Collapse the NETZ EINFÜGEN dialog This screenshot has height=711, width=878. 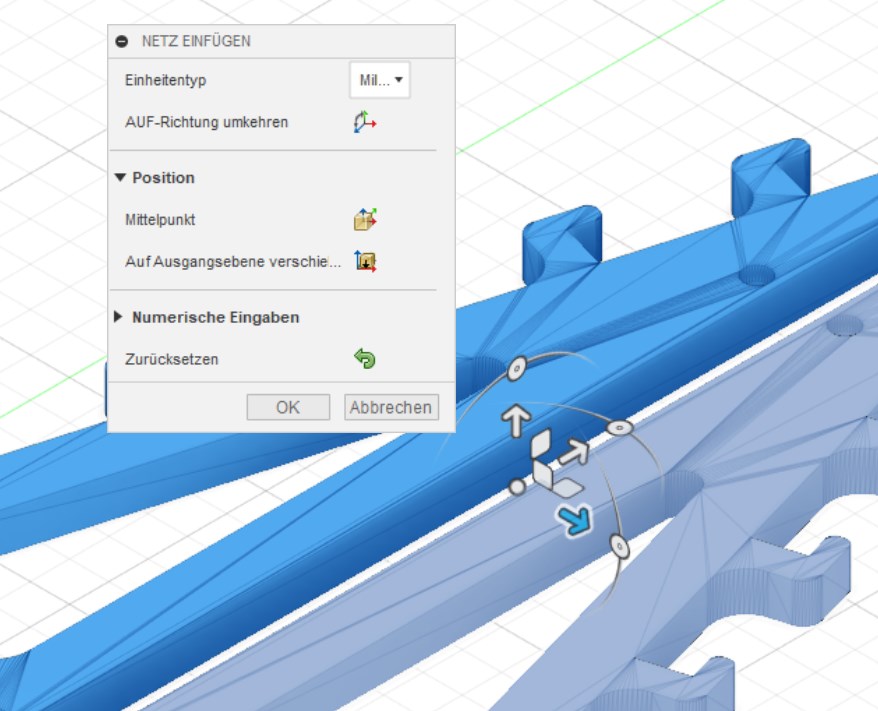122,41
